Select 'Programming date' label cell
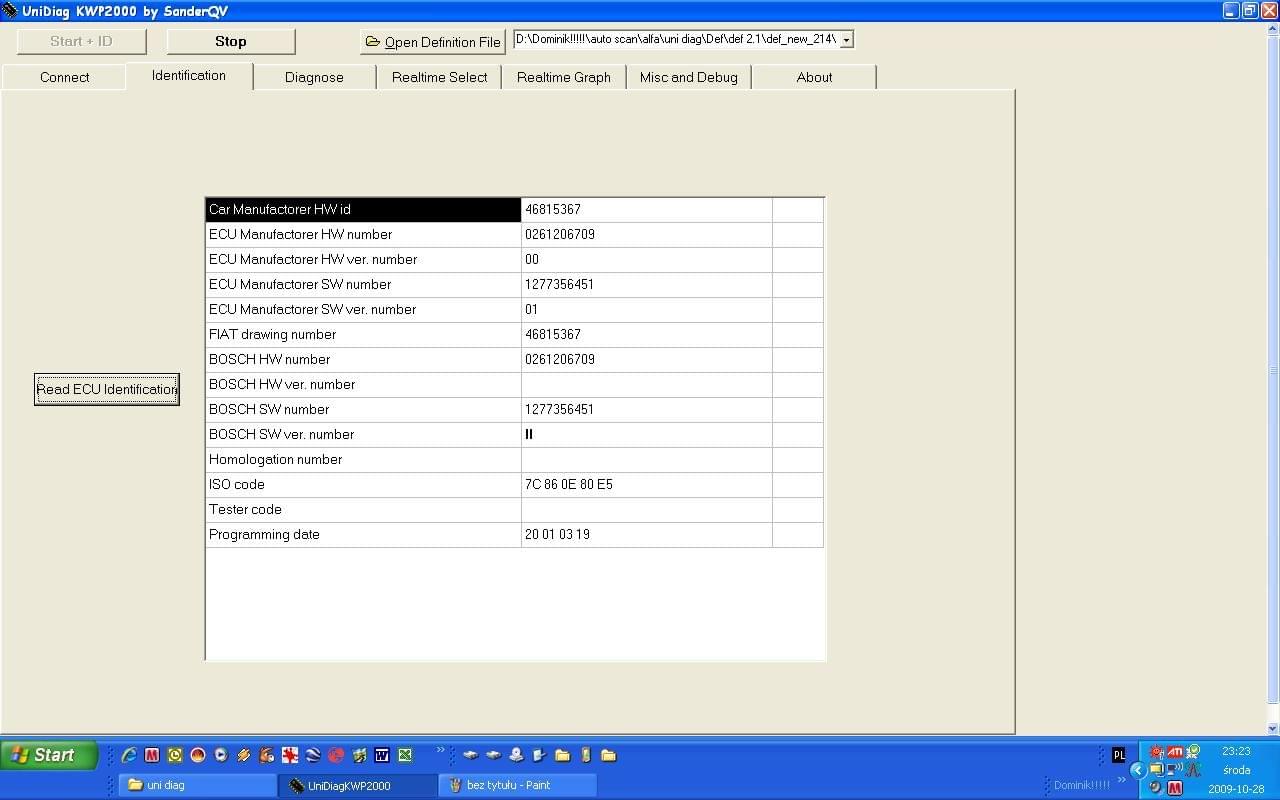Screen dimensions: 1280x800 pos(363,535)
